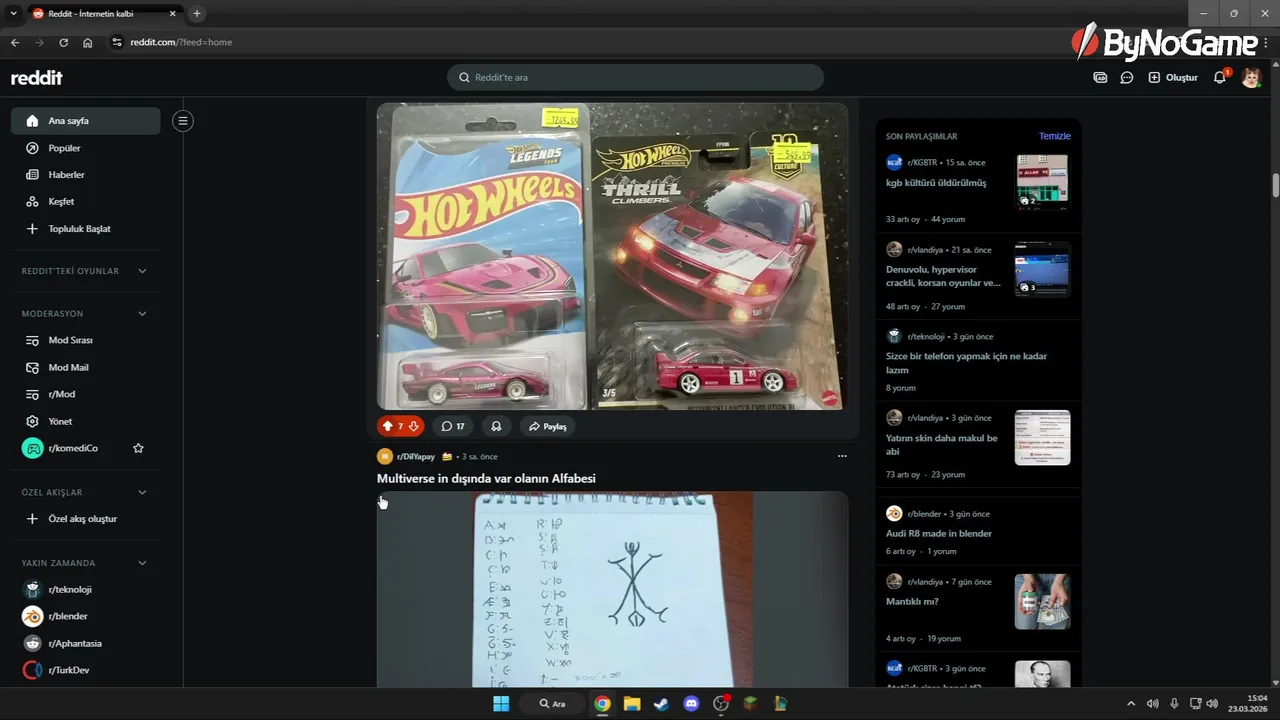Open the notifications bell
Viewport: 1280px width, 720px height.
tap(1220, 77)
